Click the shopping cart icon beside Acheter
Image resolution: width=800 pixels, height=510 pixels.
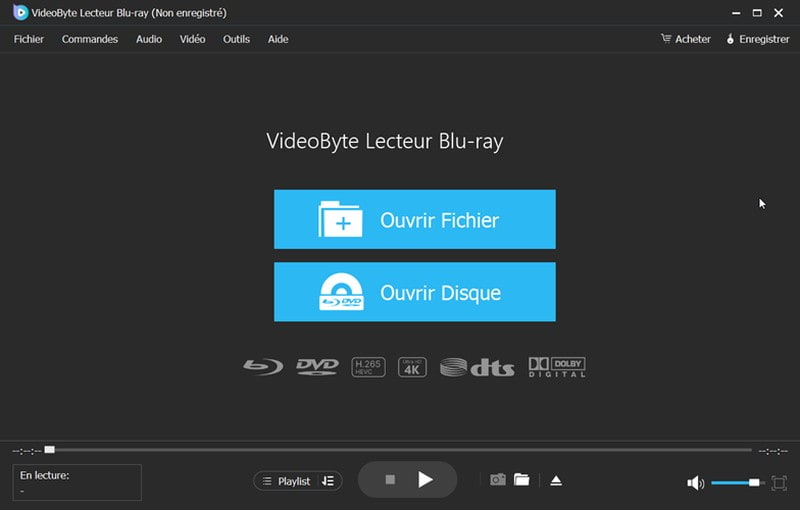coord(666,39)
